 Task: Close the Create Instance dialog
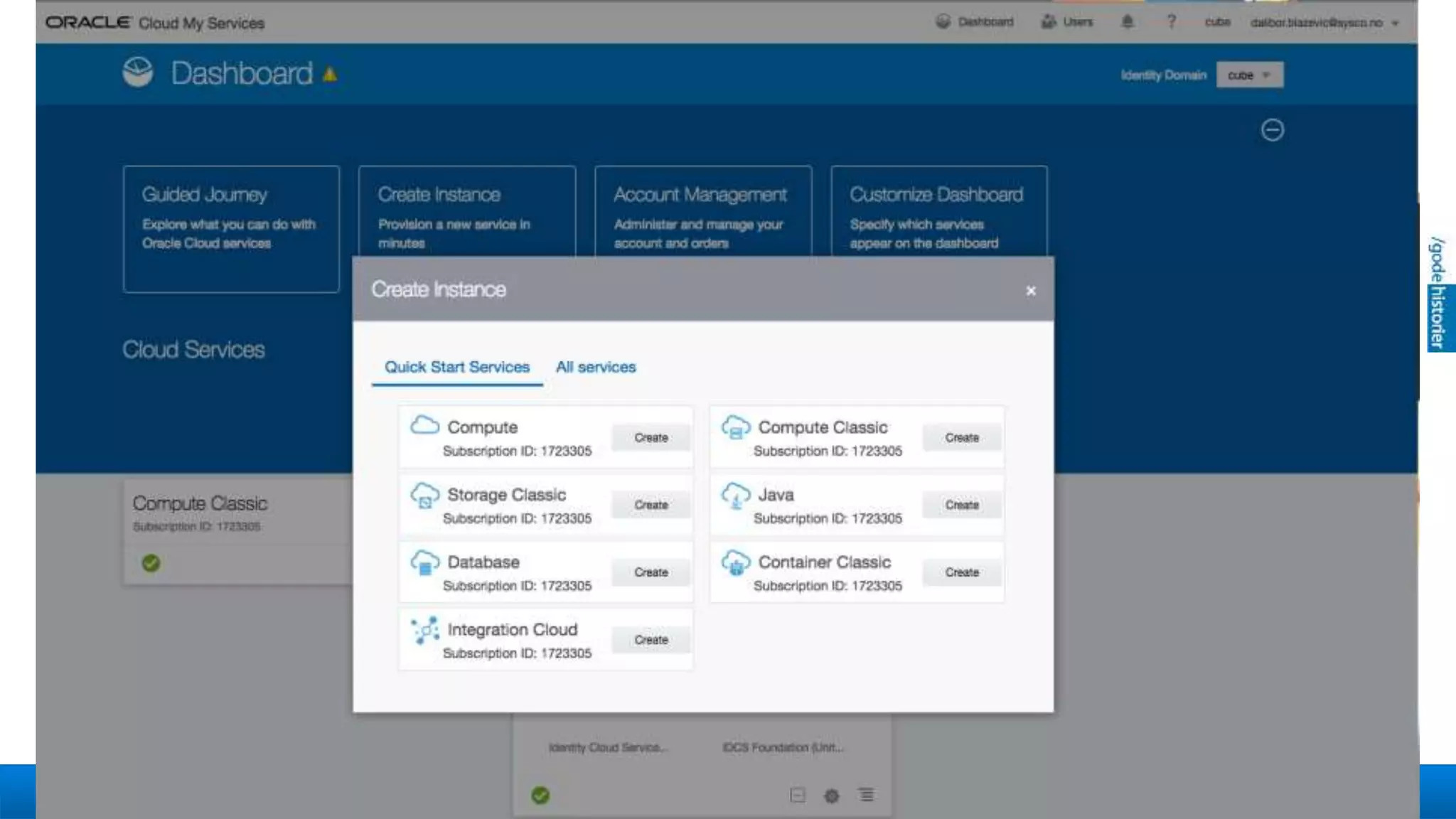1030,291
